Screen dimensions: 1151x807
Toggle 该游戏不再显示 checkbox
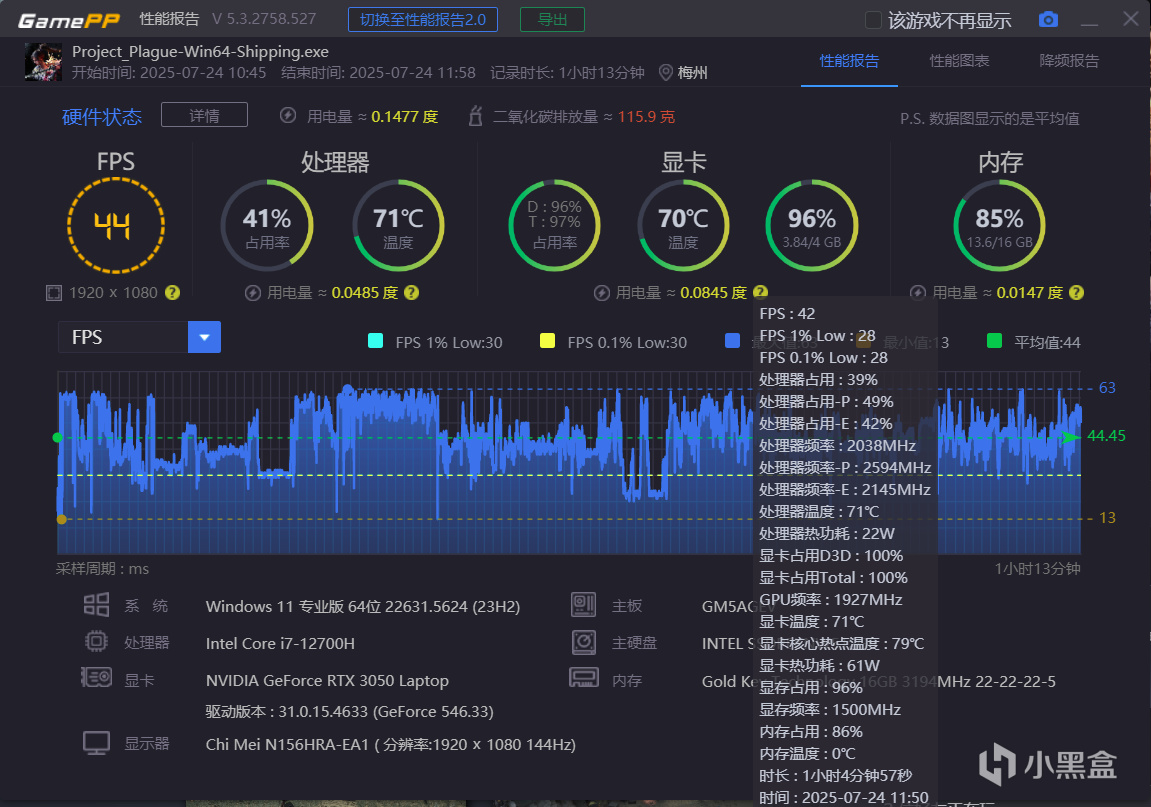click(x=874, y=20)
